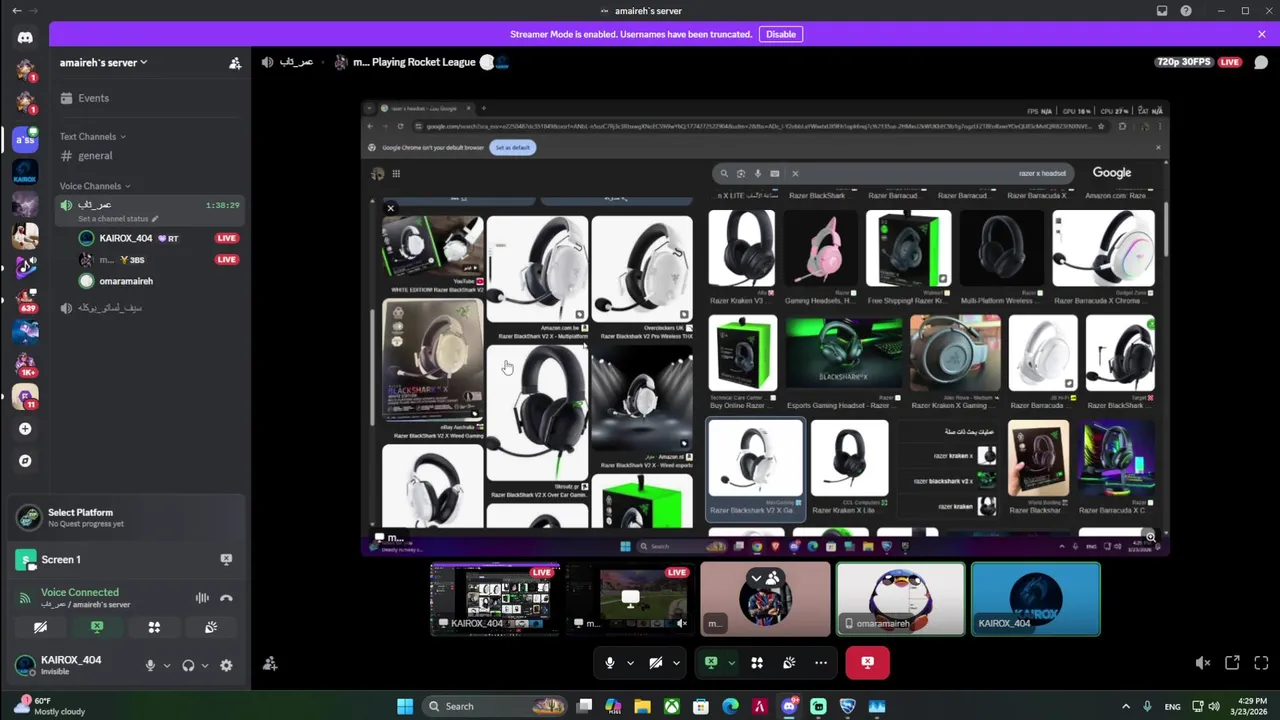This screenshot has height=720, width=1280.
Task: Open input device options next to microphone
Action: (167, 665)
